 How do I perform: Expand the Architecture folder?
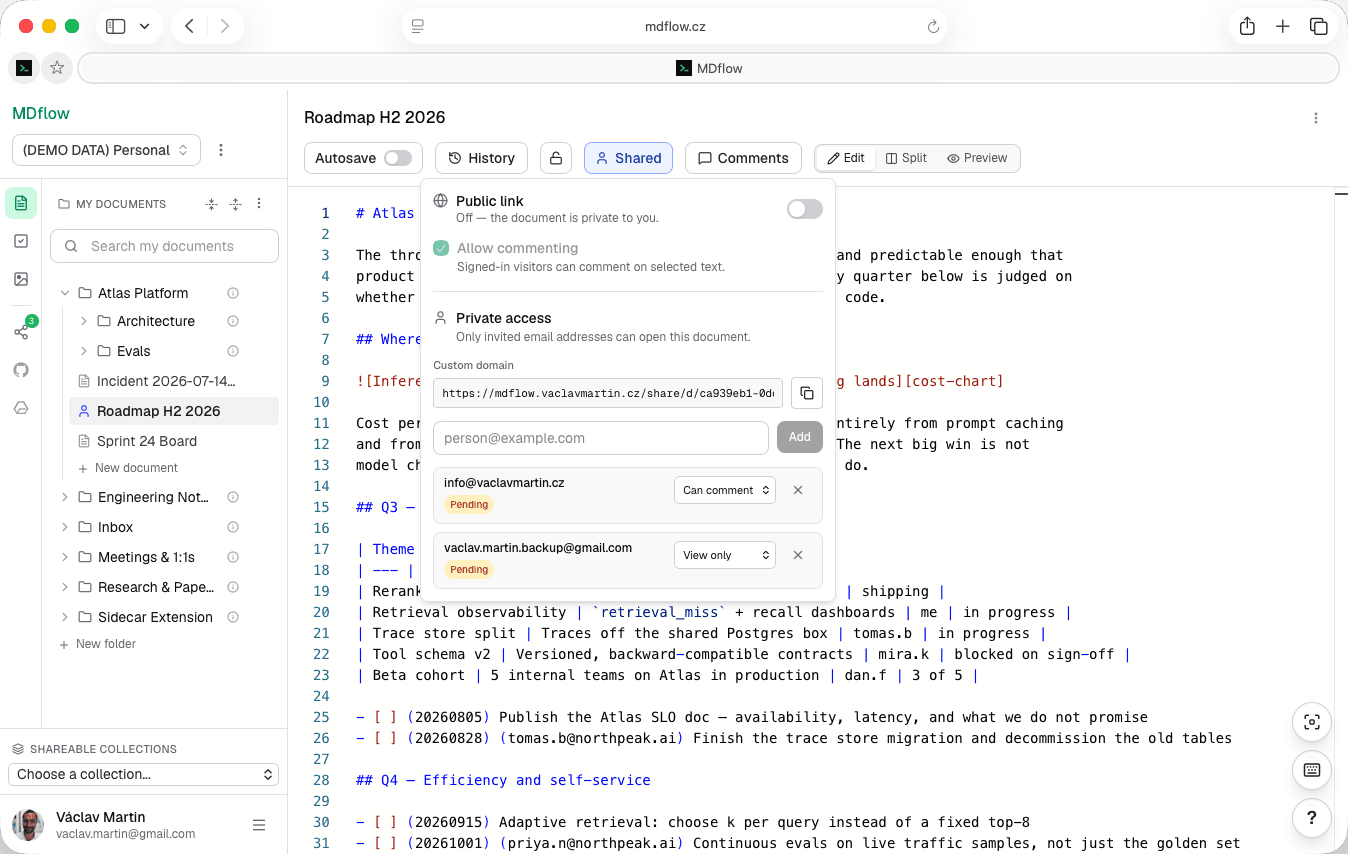tap(84, 321)
